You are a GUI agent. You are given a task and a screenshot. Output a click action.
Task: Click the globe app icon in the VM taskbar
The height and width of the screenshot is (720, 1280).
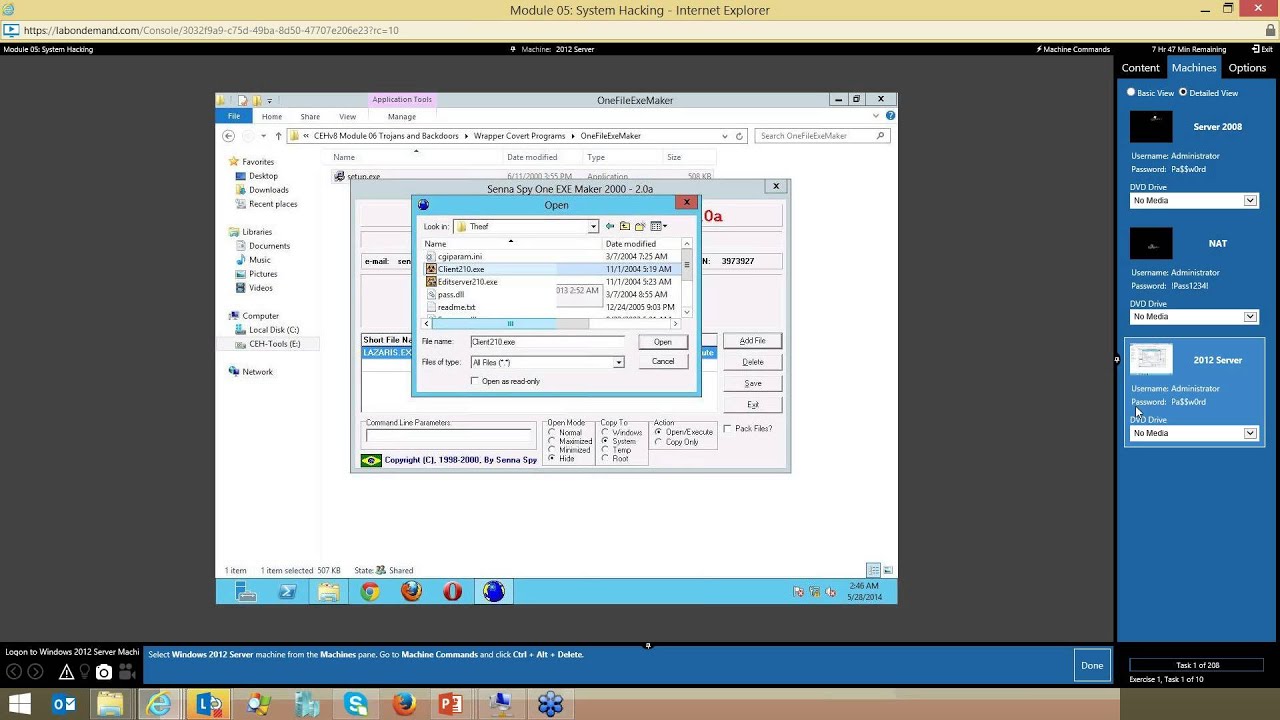click(x=493, y=592)
